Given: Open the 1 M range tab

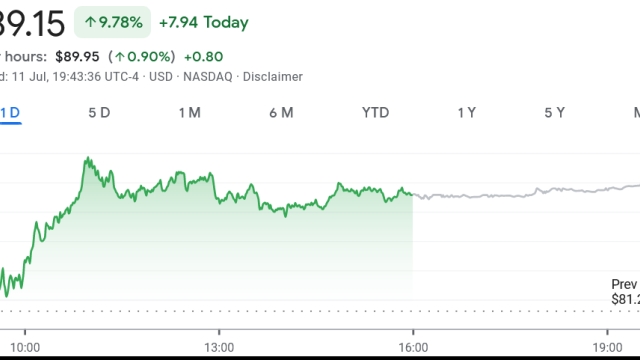Looking at the screenshot, I should coord(190,113).
